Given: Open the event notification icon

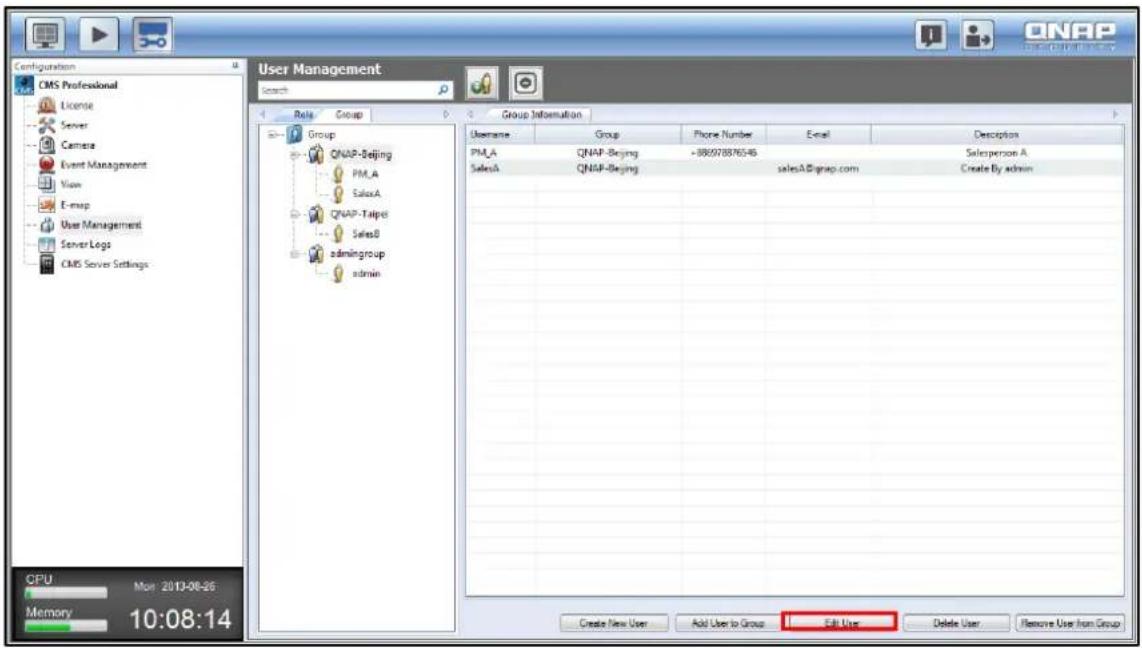Looking at the screenshot, I should 932,36.
